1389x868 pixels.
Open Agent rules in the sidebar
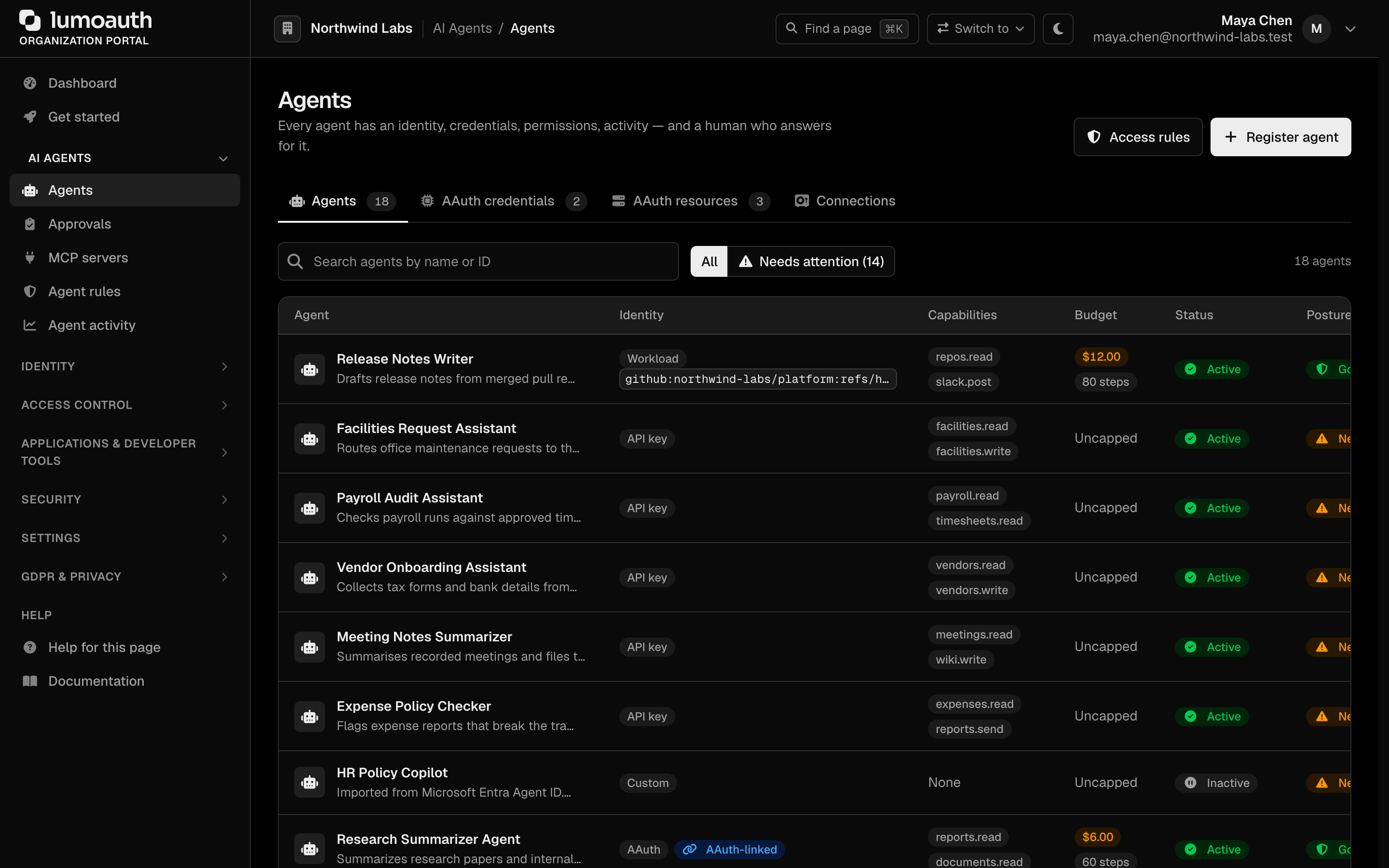click(x=124, y=292)
